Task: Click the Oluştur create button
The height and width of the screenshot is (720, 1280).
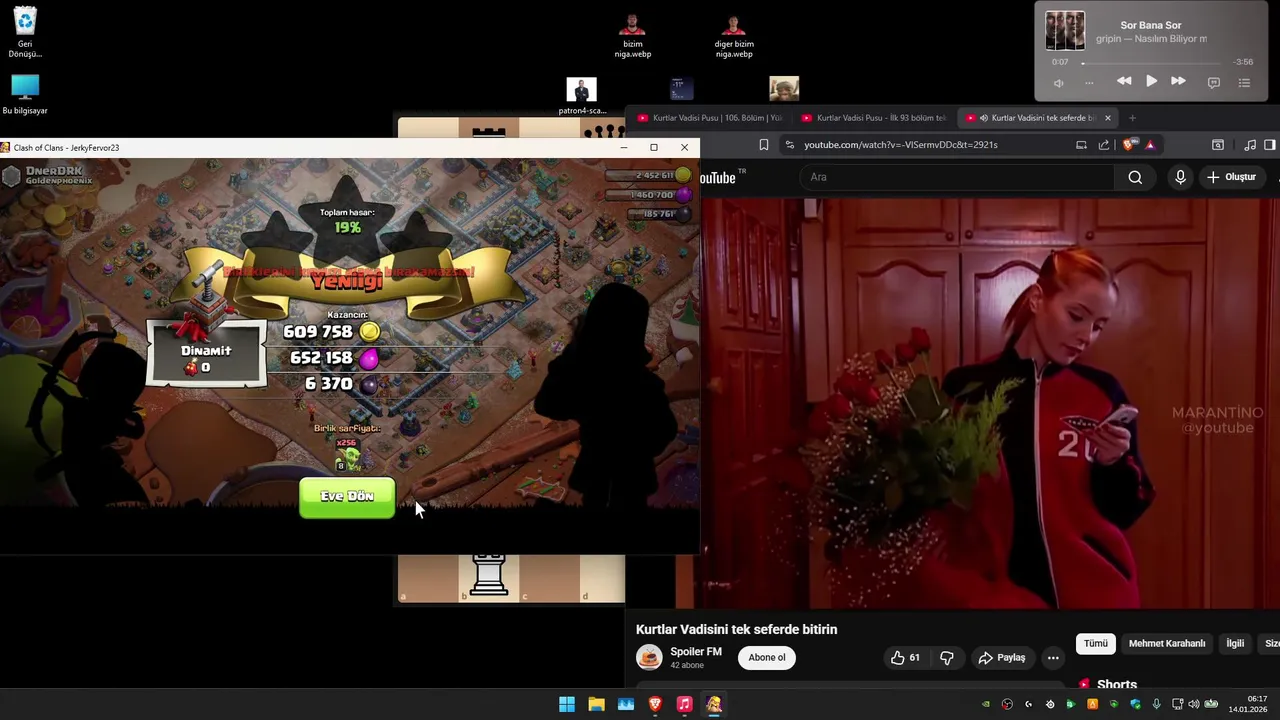Action: tap(1231, 177)
